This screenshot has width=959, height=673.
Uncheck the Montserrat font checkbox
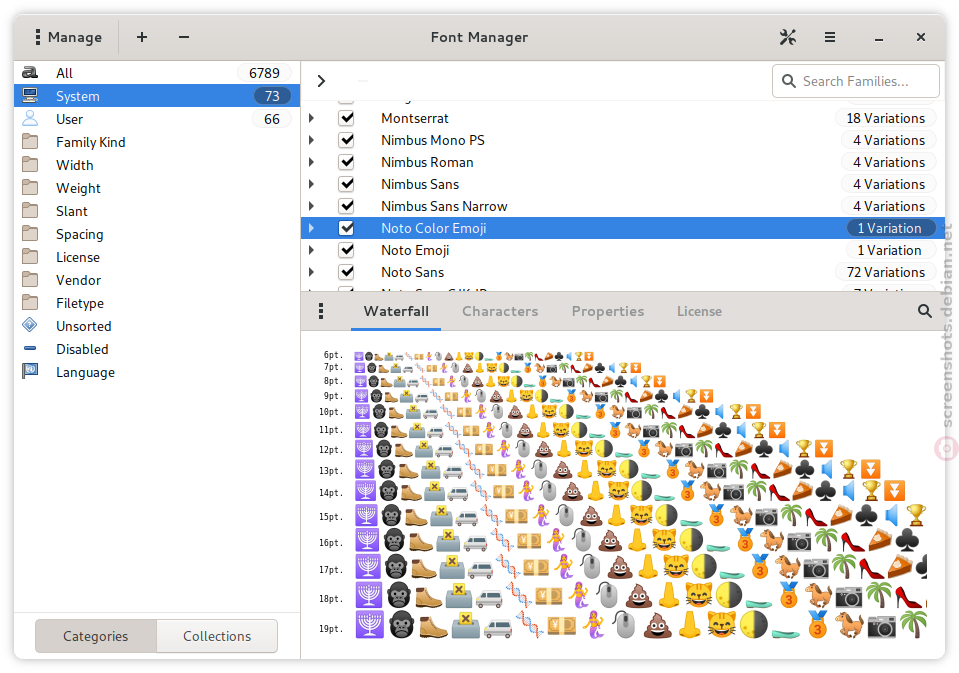pos(347,118)
